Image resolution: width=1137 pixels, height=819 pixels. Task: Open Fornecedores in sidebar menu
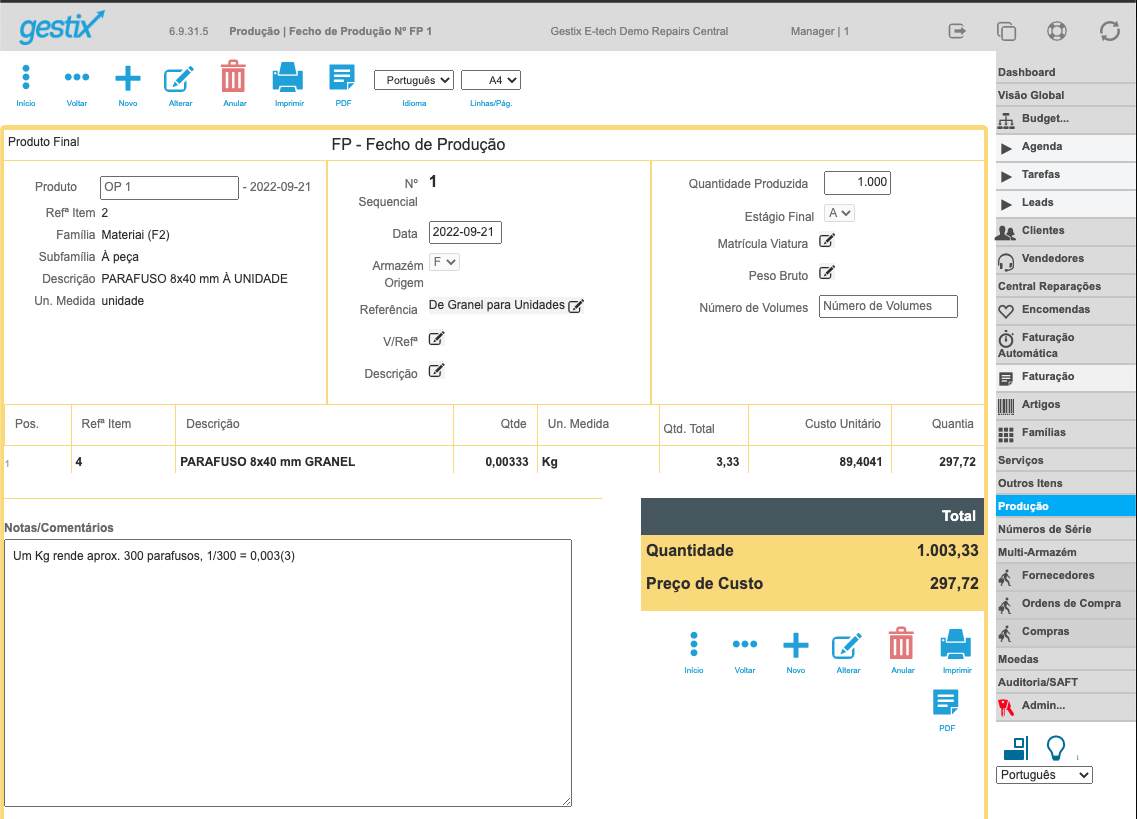pos(1066,576)
